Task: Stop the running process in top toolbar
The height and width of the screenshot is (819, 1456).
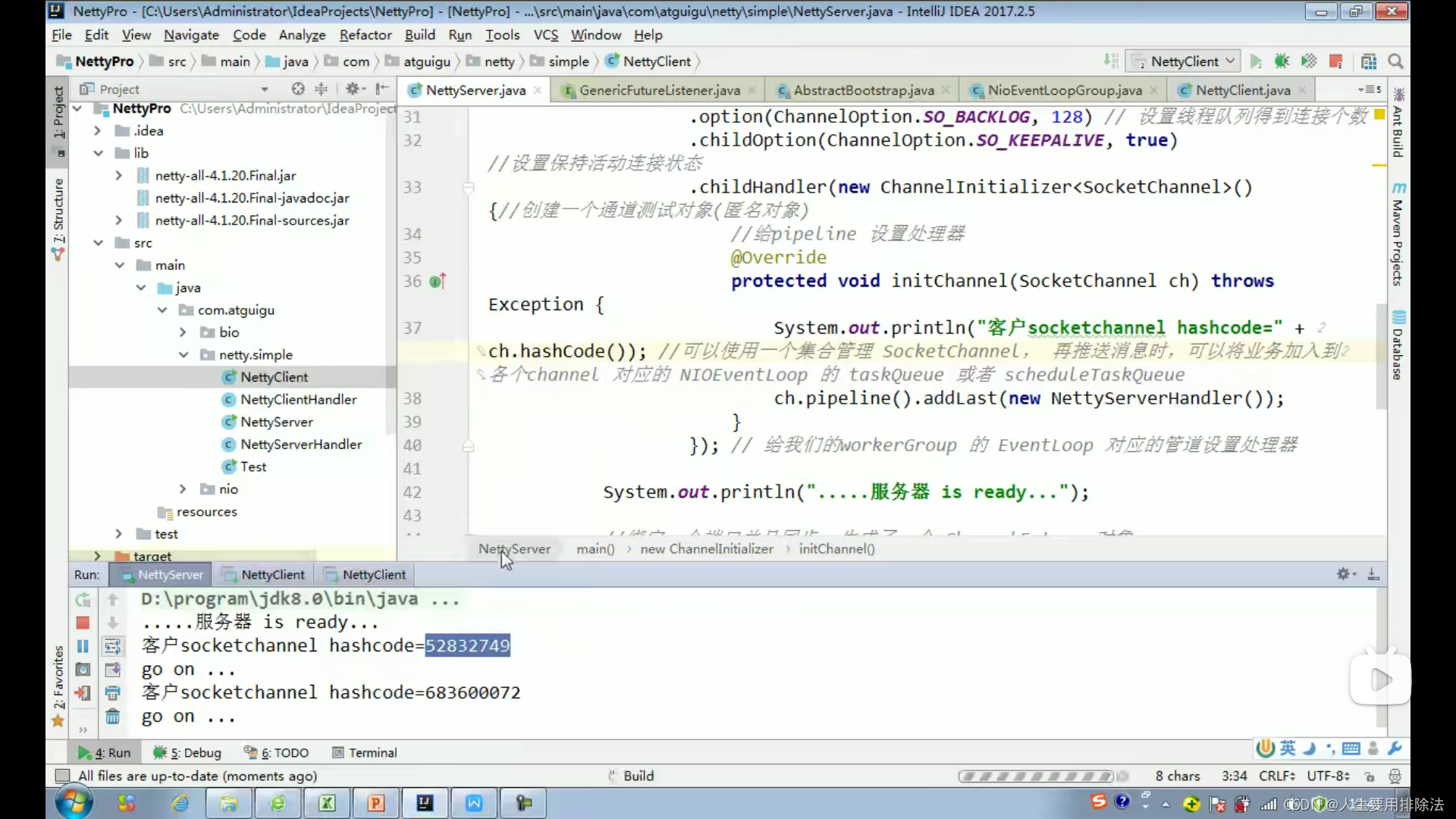Action: coord(1336,61)
